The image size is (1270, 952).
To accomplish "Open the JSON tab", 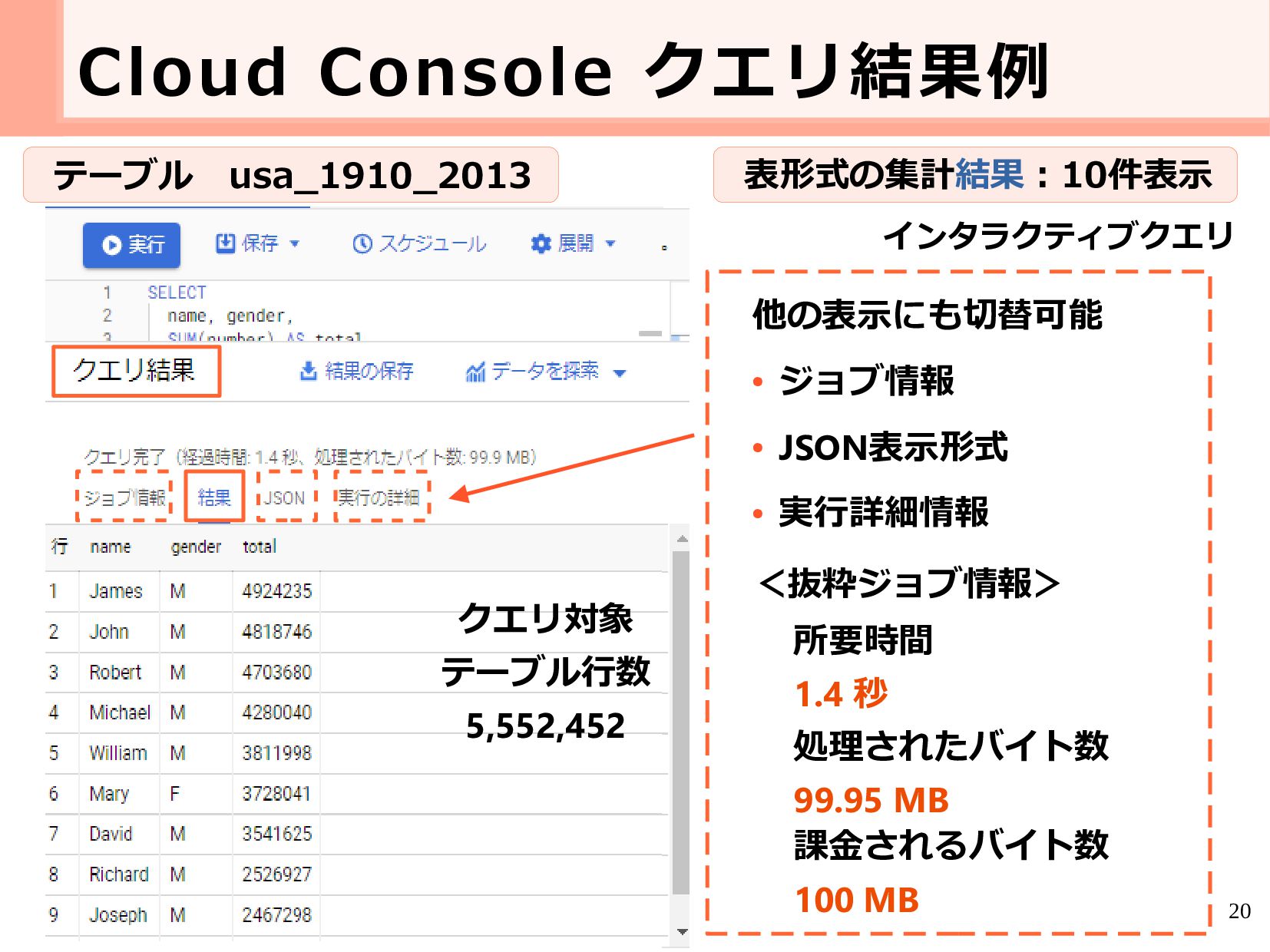I will 285,497.
